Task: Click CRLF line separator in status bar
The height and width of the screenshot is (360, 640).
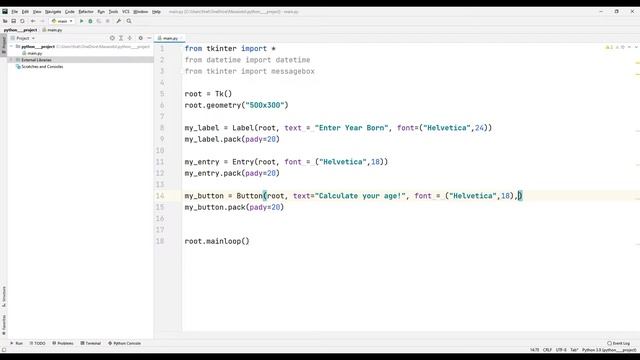Action: (547, 350)
